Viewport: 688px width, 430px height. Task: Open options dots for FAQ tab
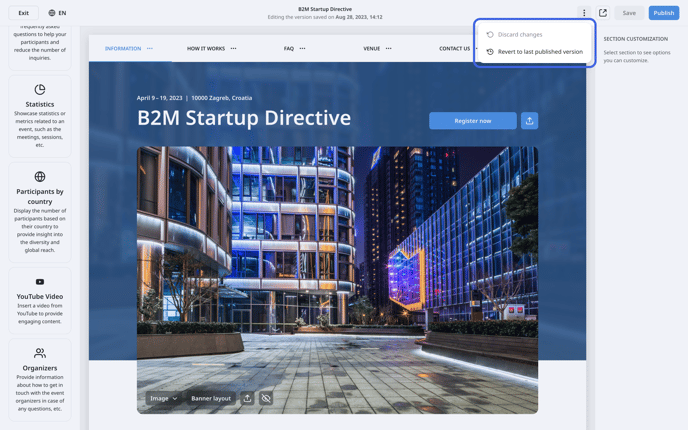coord(302,48)
